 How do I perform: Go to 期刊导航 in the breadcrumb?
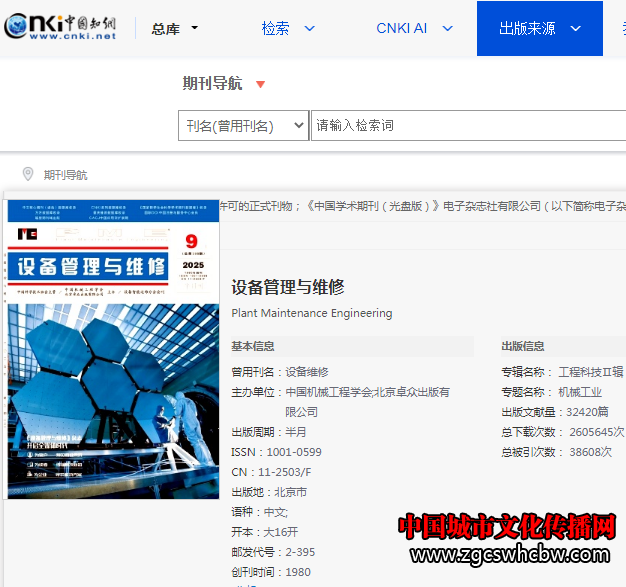65,175
